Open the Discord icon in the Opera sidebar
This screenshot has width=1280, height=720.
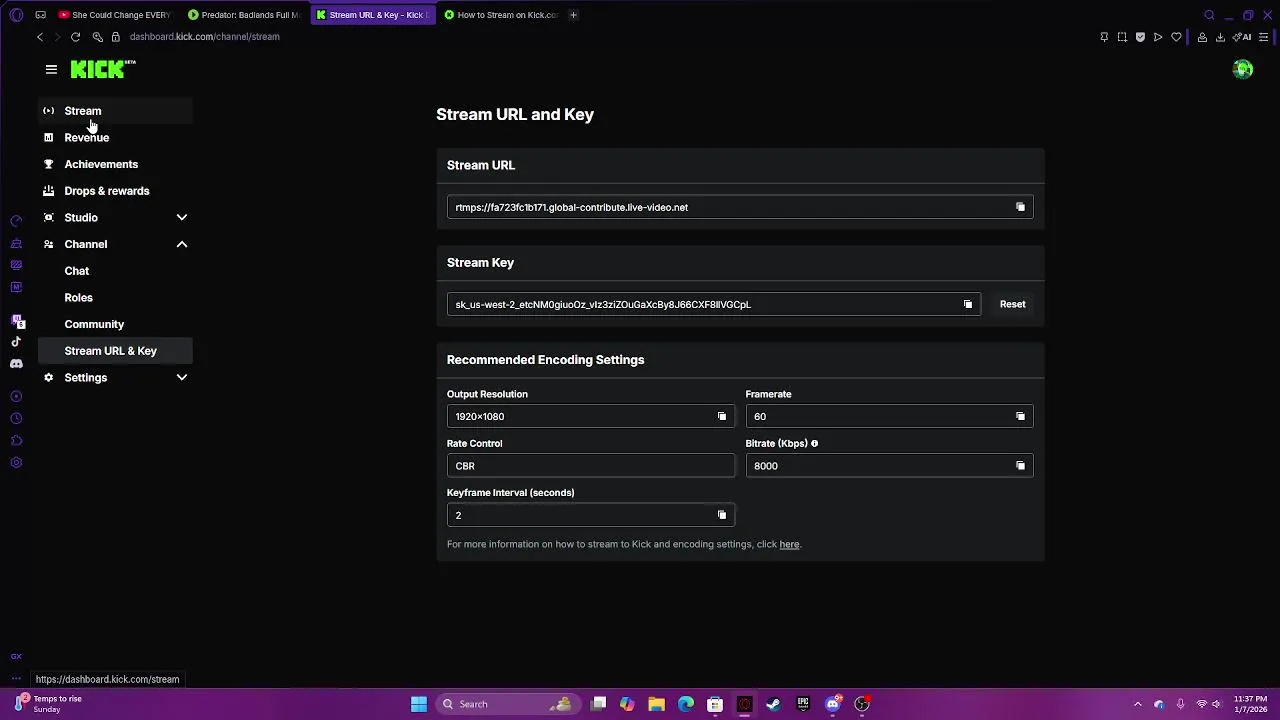coord(16,364)
